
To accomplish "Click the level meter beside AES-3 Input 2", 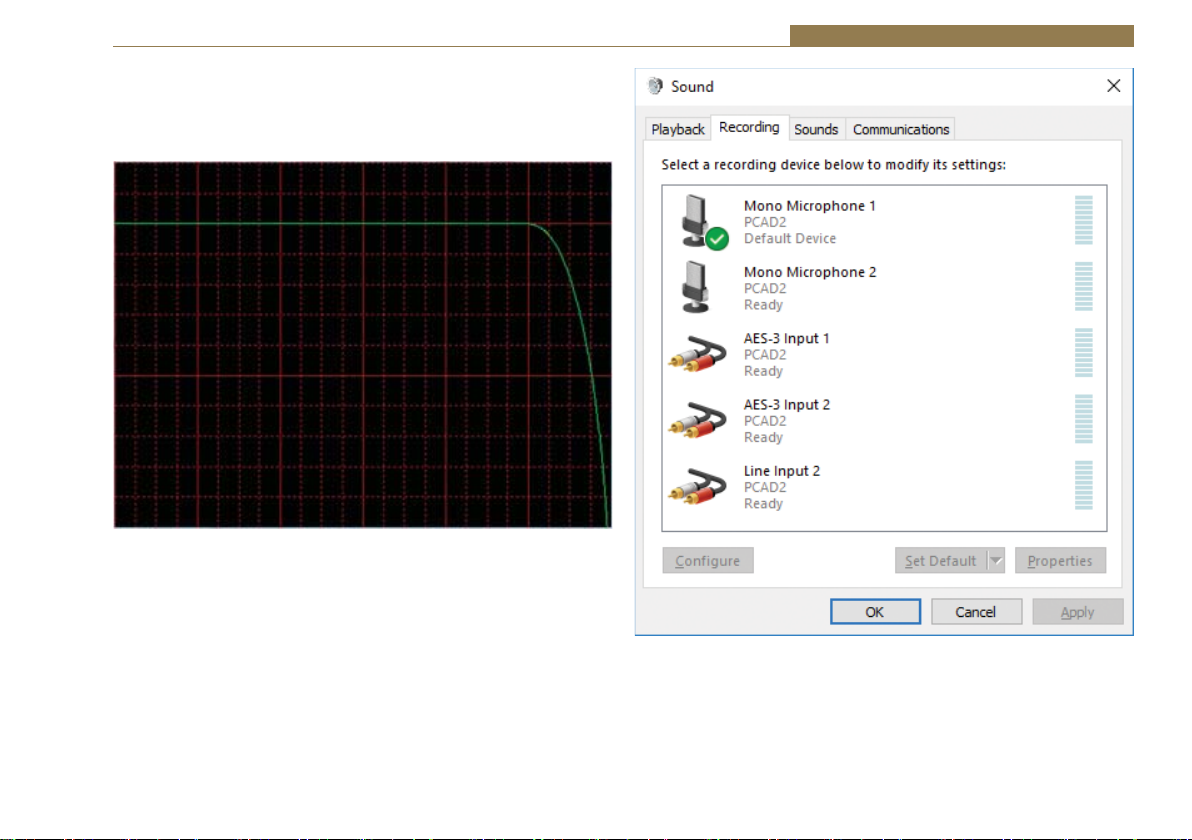I will 1083,419.
